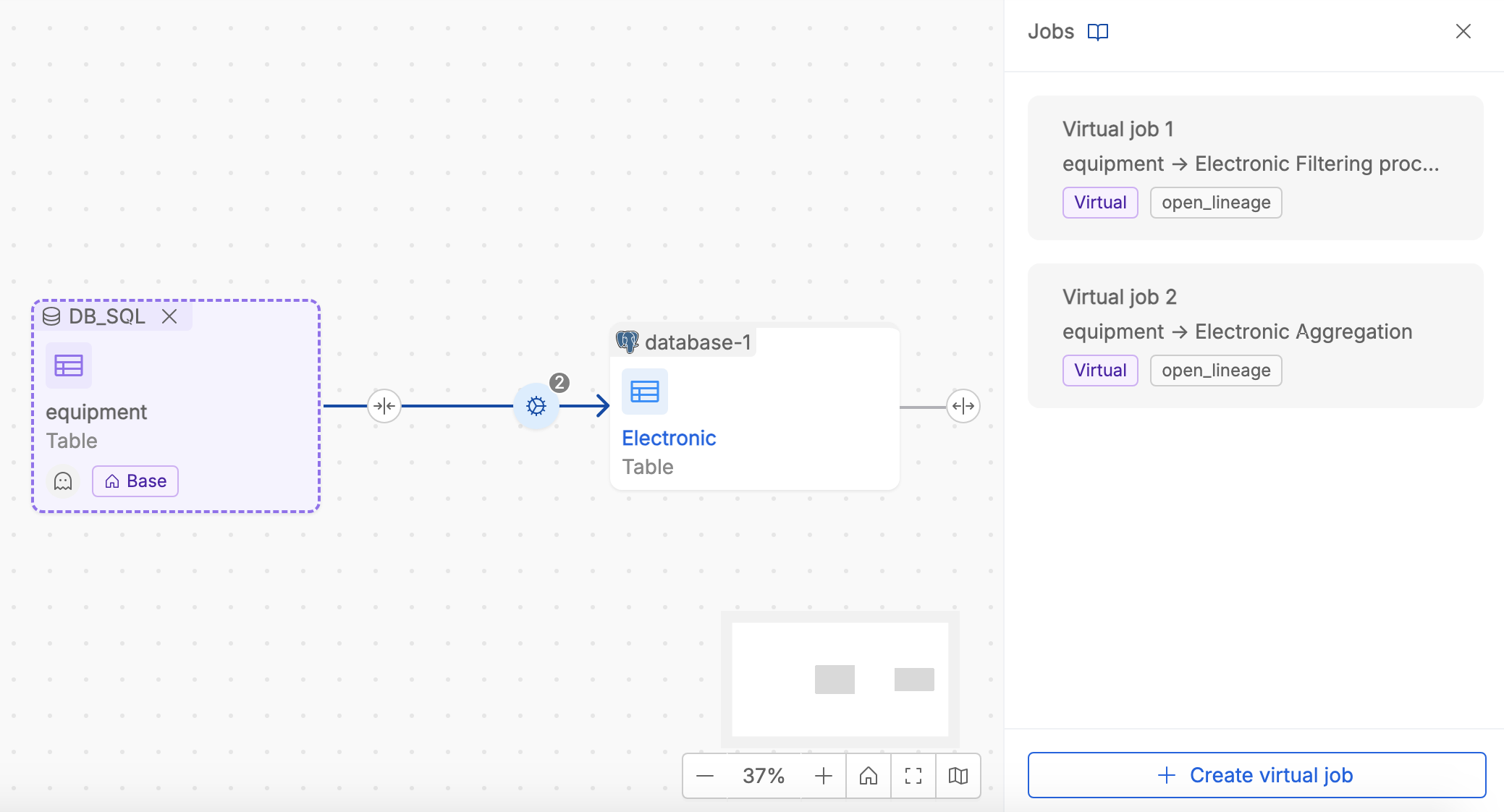Click the Base tag on equipment node
The height and width of the screenshot is (812, 1504).
click(x=135, y=481)
